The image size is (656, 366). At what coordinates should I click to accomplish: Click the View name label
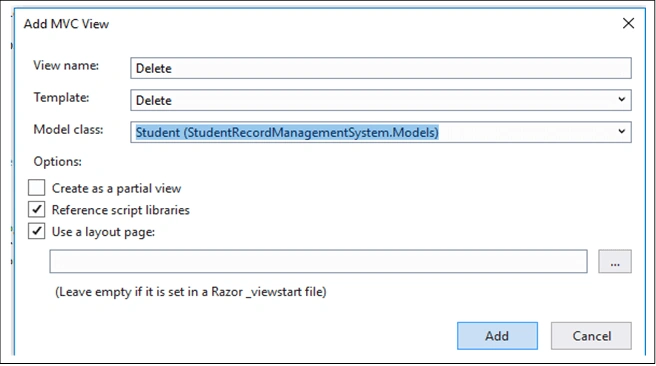point(66,66)
